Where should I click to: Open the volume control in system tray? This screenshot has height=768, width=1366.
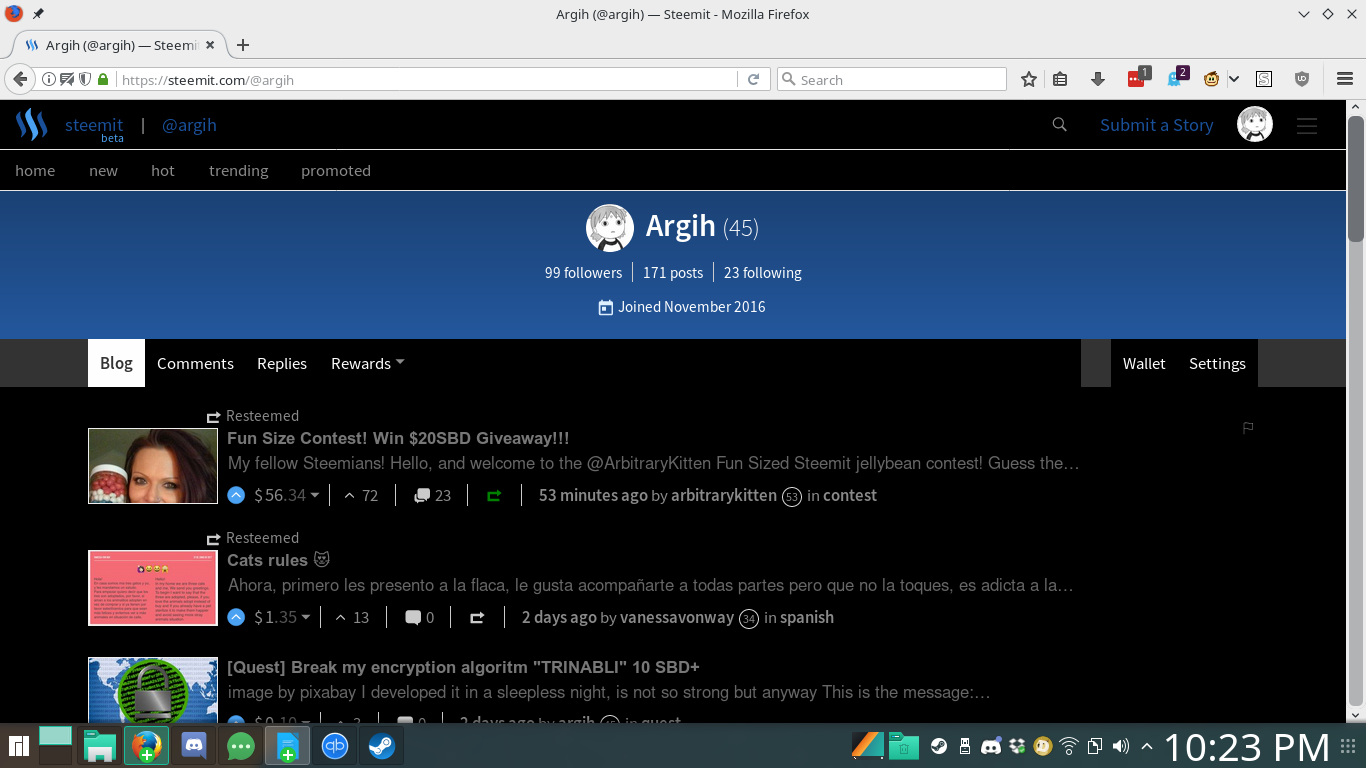(x=1121, y=746)
